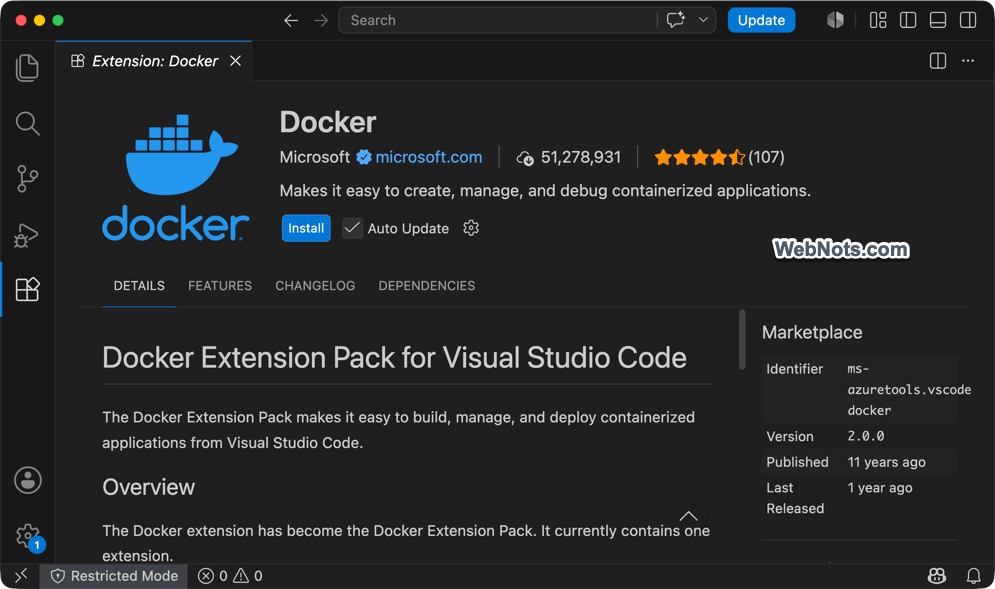Viewport: 995px width, 589px height.
Task: Click the Published '11 years ago' value
Action: 886,462
